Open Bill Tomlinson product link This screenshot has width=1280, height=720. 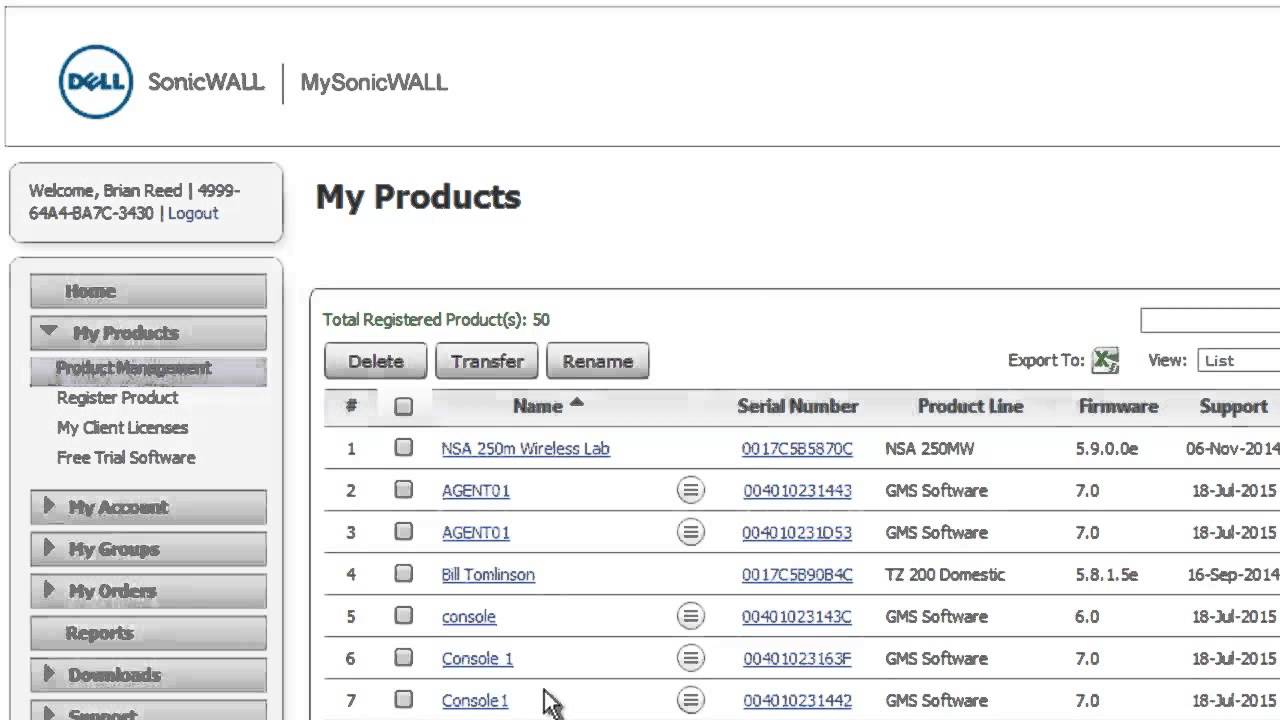(488, 575)
